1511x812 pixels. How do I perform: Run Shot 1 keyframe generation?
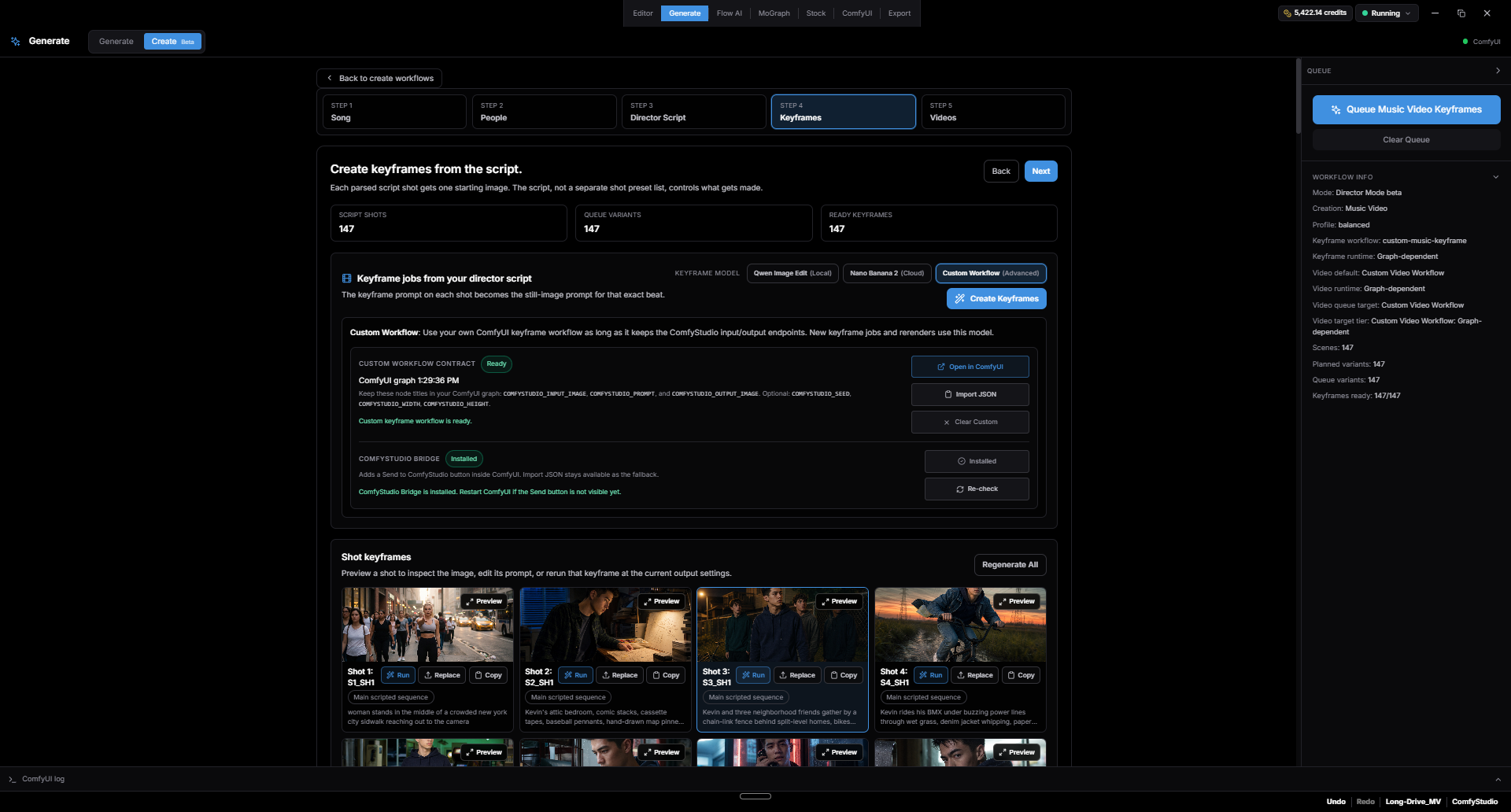(398, 675)
